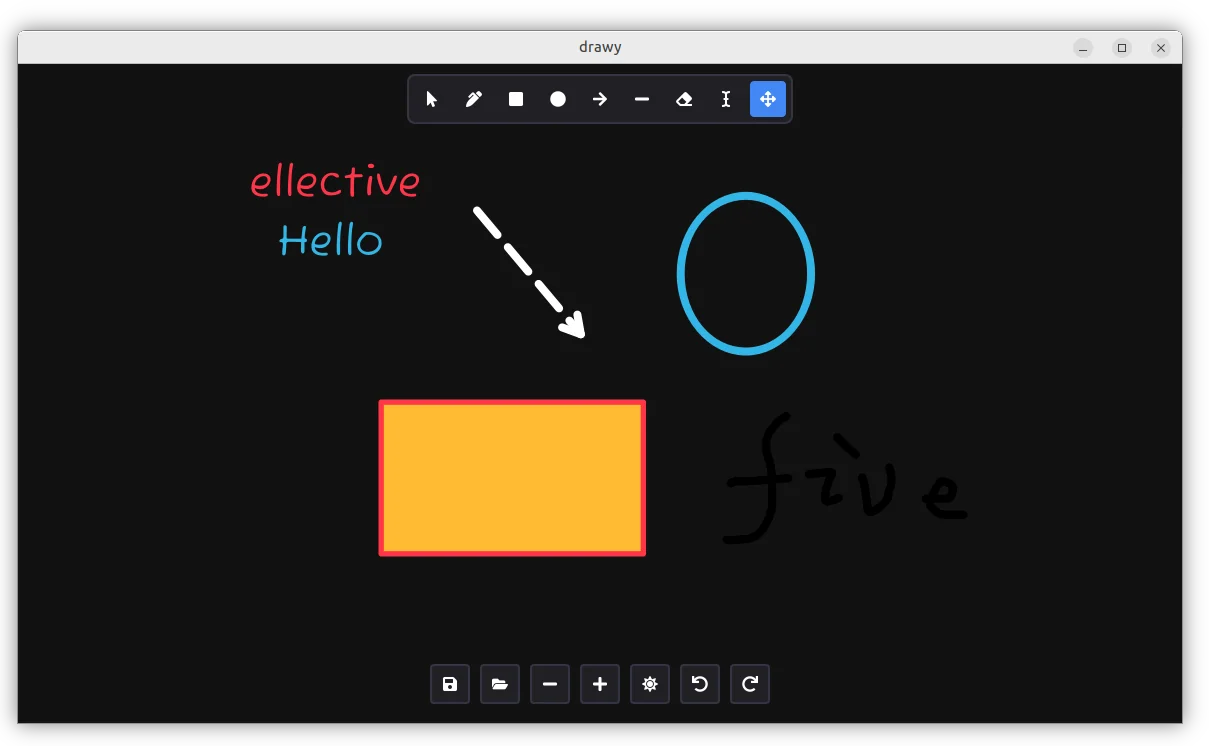Viewport: 1209px width, 746px height.
Task: Activate the eraser tool
Action: [x=684, y=99]
